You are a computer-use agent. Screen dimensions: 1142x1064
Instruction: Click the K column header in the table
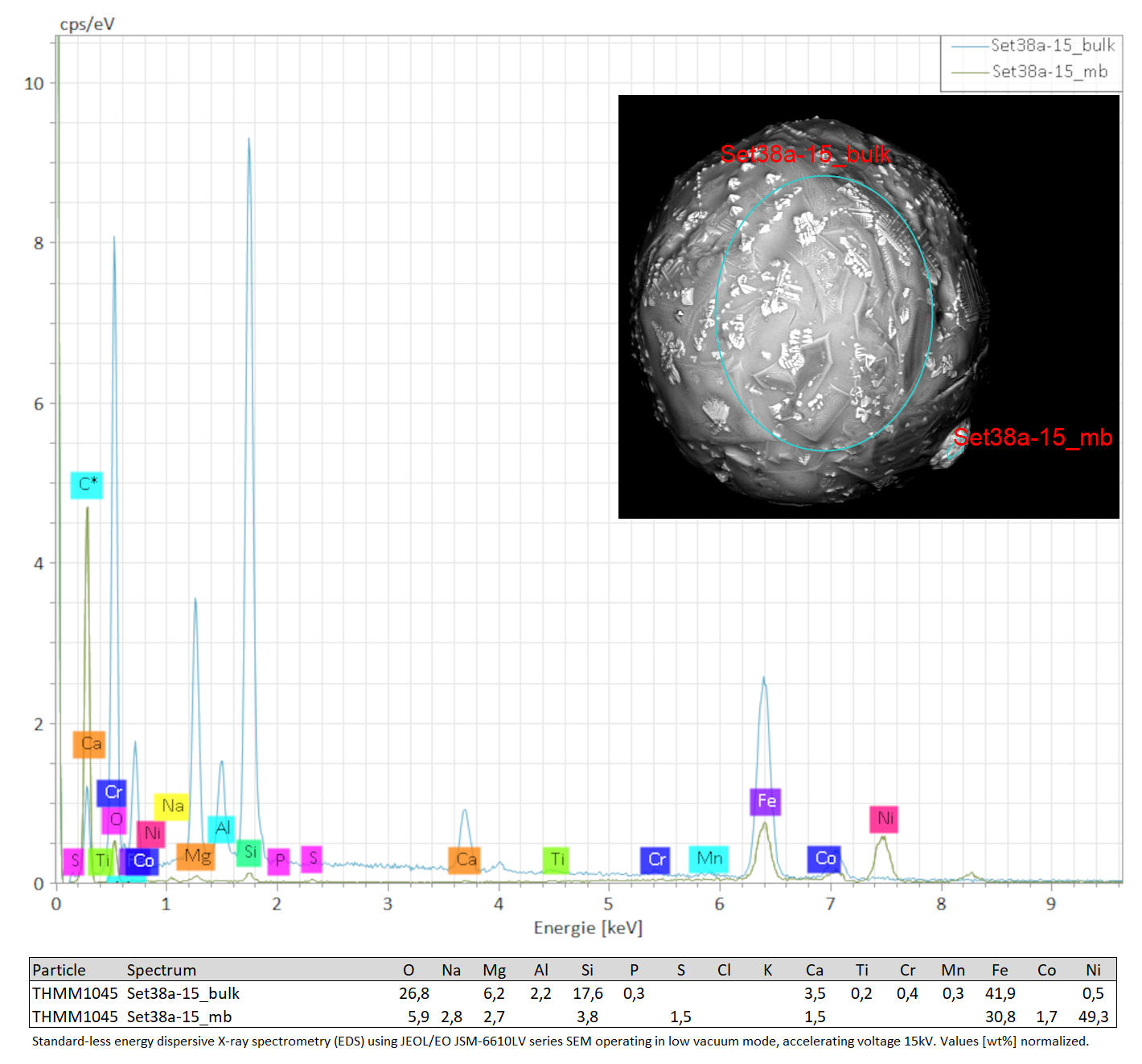(767, 970)
